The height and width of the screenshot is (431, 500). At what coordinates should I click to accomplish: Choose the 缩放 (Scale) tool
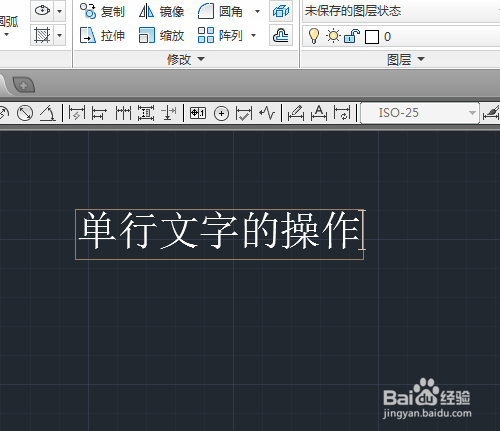[x=161, y=35]
